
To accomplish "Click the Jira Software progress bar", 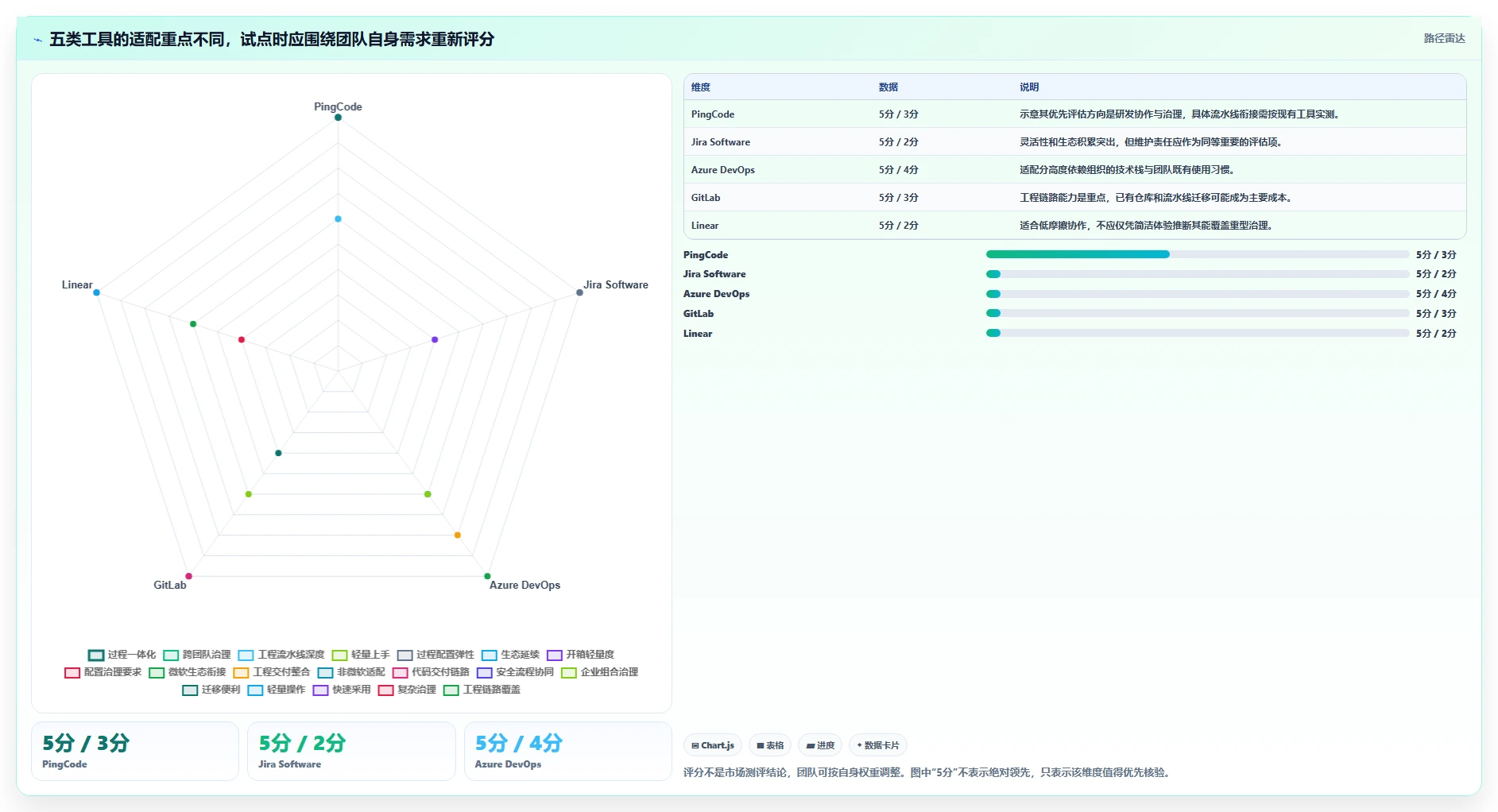I will [x=1197, y=274].
